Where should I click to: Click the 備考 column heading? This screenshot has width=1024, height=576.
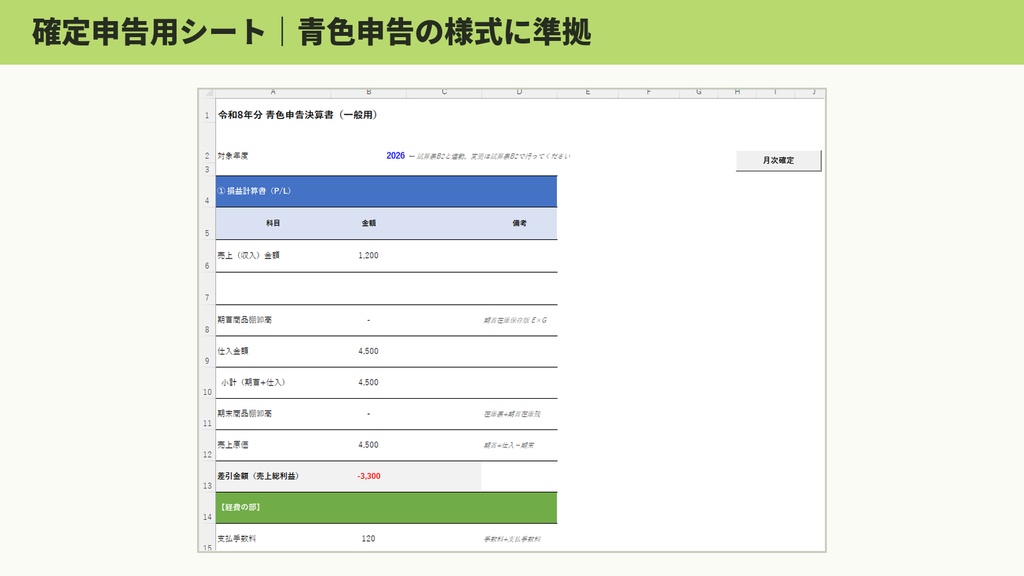coord(519,223)
